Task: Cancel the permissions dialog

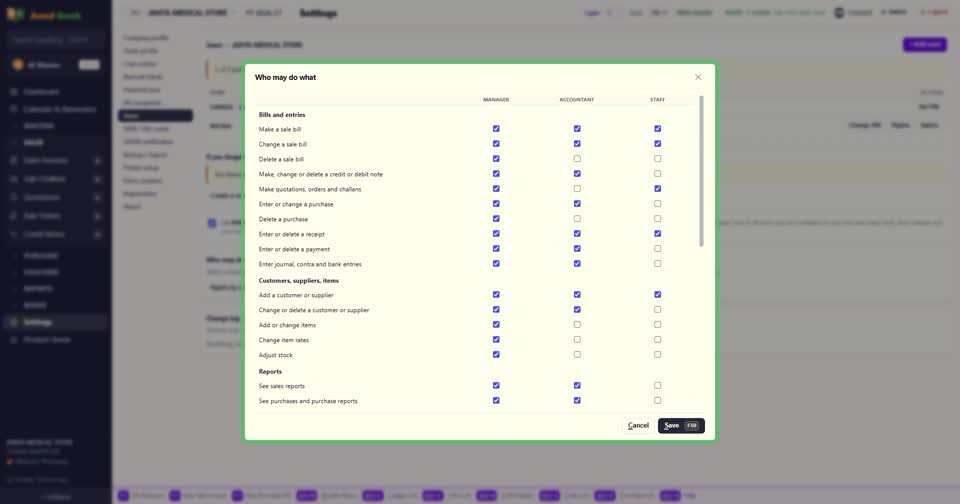Action: [638, 426]
